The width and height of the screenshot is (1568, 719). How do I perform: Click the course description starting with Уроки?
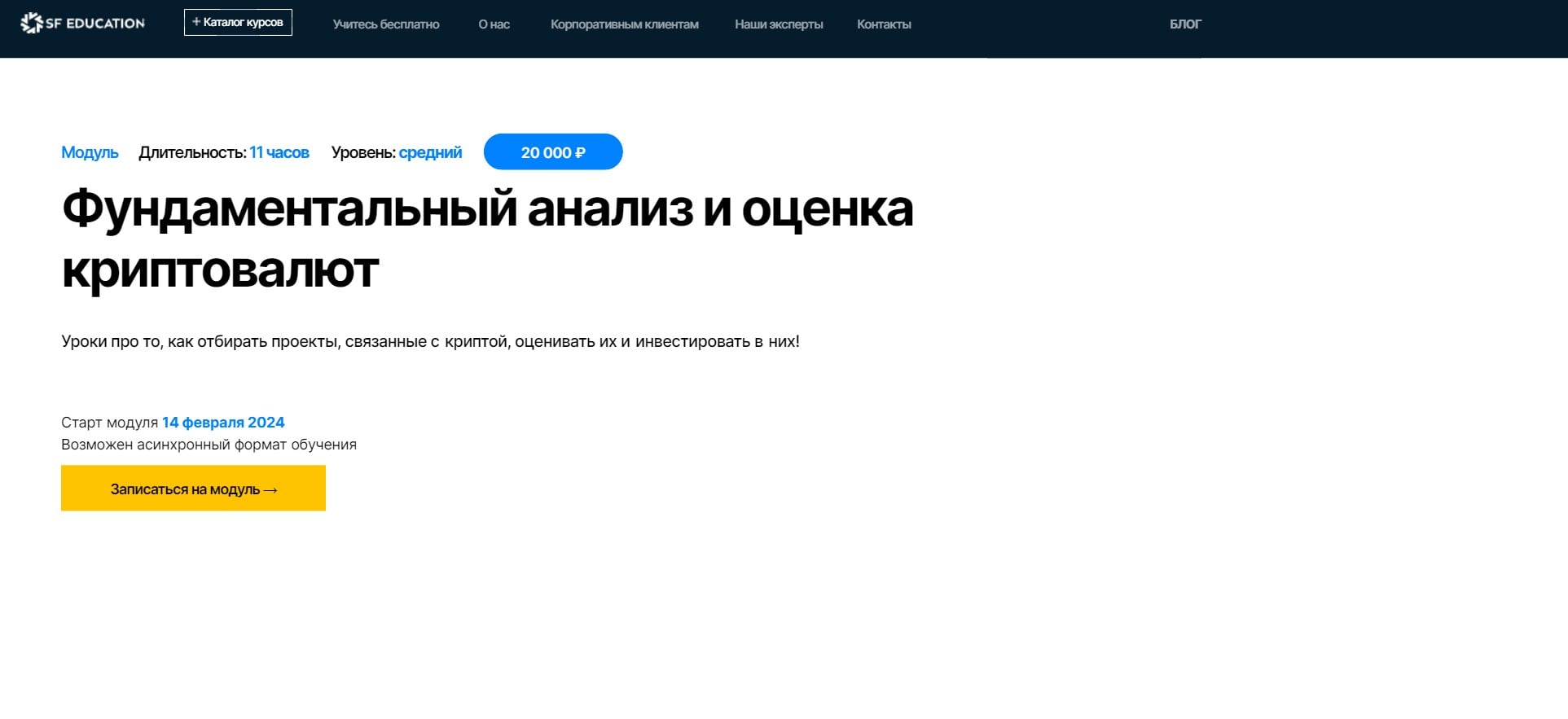(x=430, y=341)
